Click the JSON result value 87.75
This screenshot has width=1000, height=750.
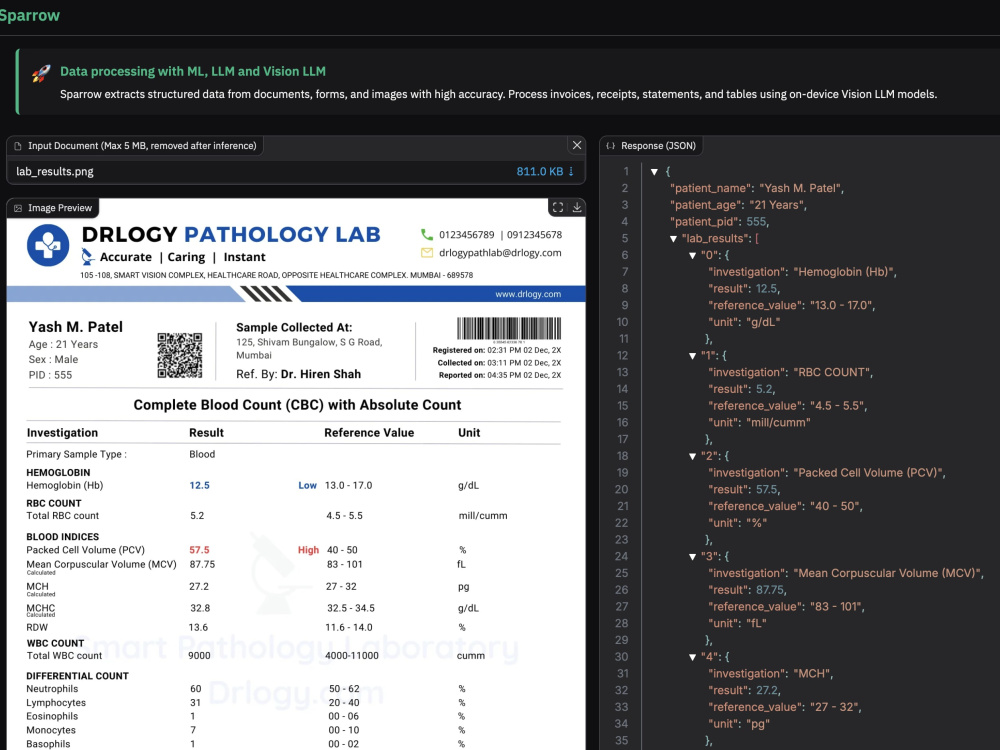[770, 590]
